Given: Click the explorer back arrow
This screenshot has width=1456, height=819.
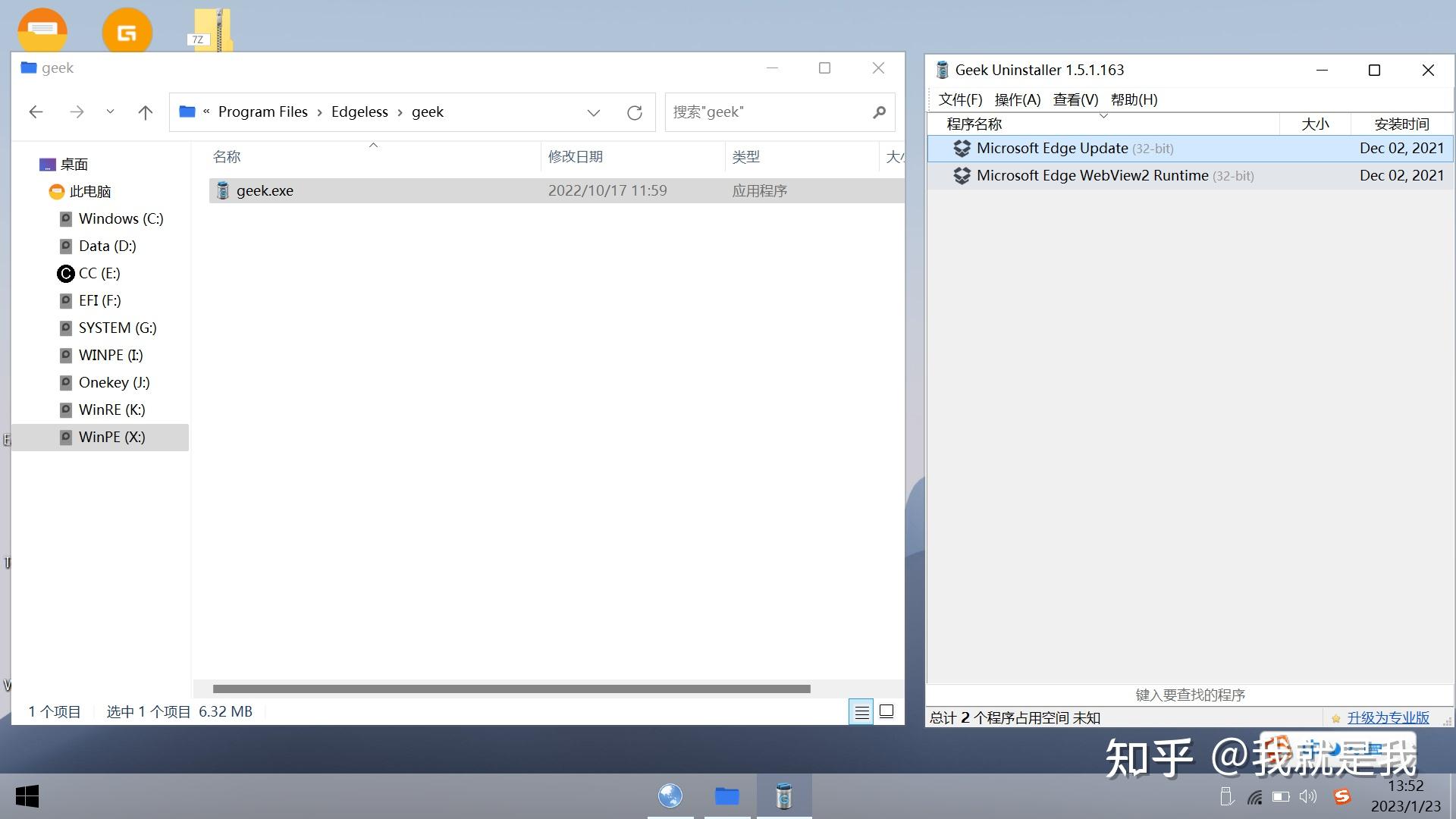Looking at the screenshot, I should click(36, 112).
